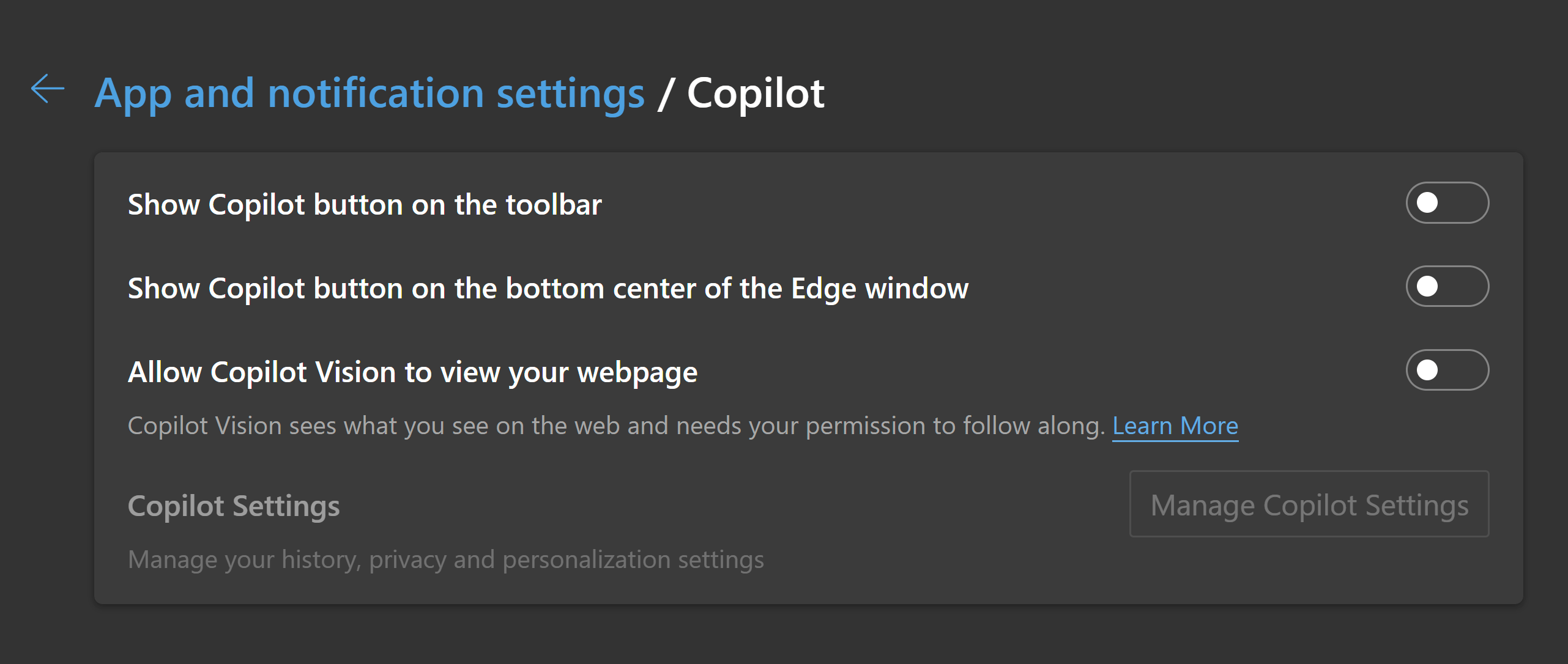Viewport: 1568px width, 664px height.
Task: Click the slash separator in the breadcrumb
Action: click(x=666, y=94)
